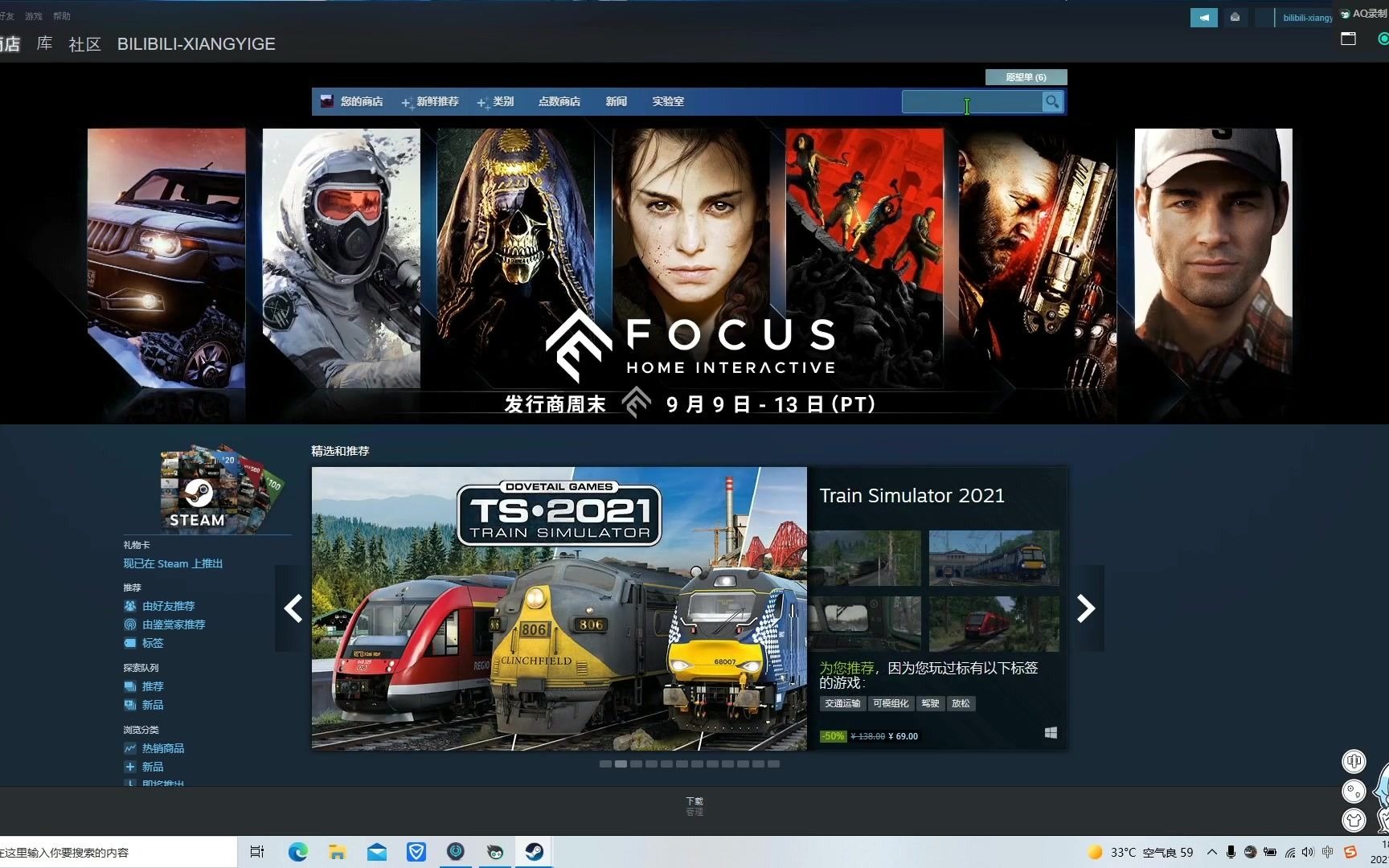Click the desktop pet shirt icon button
This screenshot has width=1389, height=868.
tap(1354, 820)
